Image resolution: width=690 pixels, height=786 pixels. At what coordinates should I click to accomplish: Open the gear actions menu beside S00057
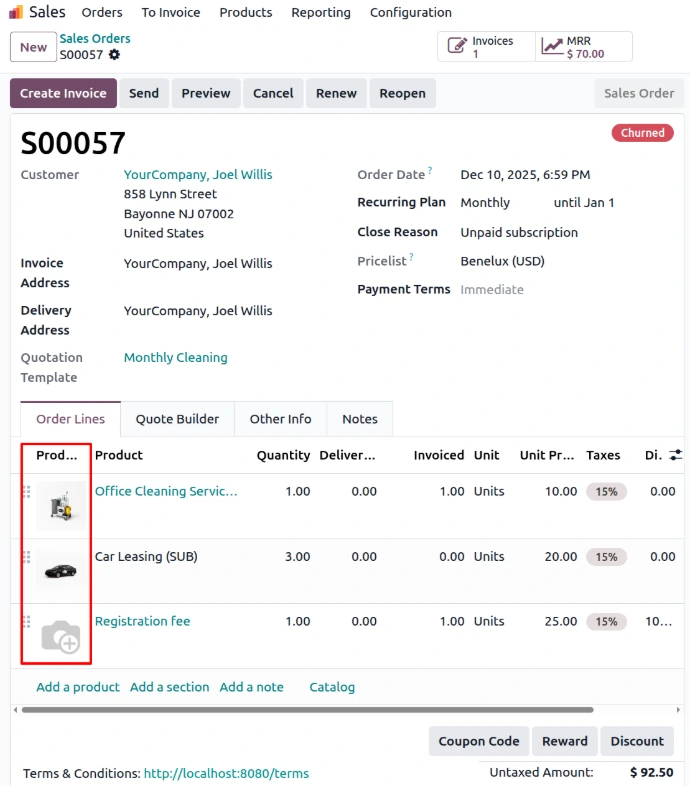114,55
